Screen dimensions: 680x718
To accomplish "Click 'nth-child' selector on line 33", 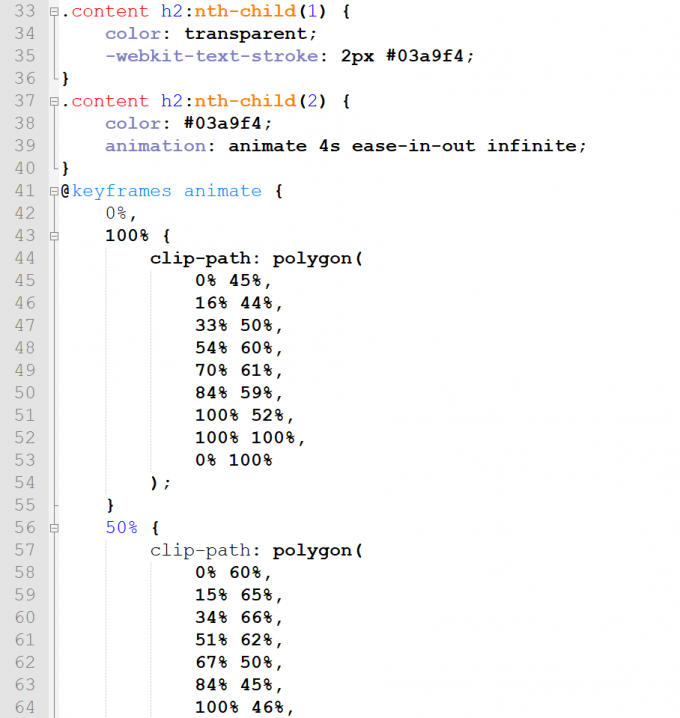I will click(x=245, y=11).
